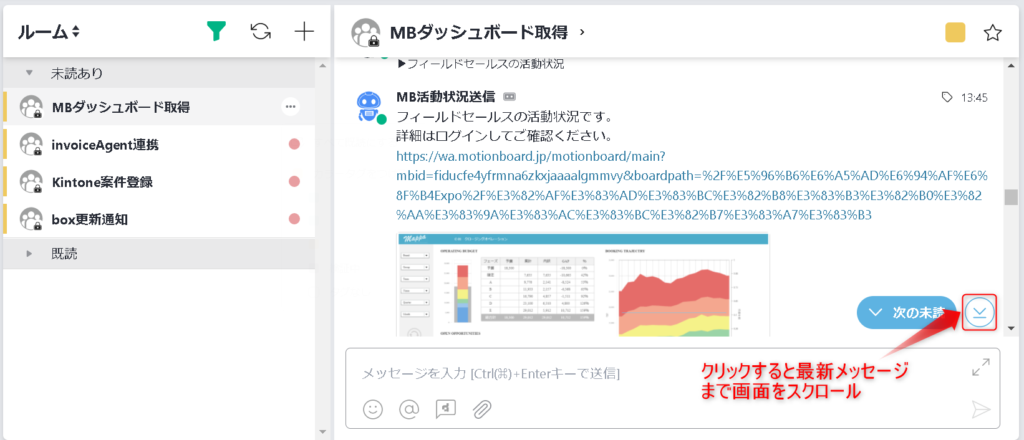This screenshot has width=1024, height=440.
Task: Expand the message input area
Action: click(980, 368)
